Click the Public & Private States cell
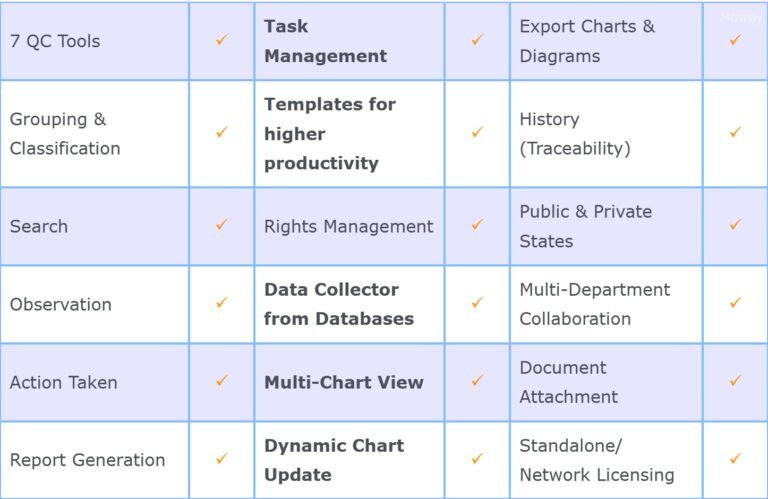 pyautogui.click(x=585, y=226)
